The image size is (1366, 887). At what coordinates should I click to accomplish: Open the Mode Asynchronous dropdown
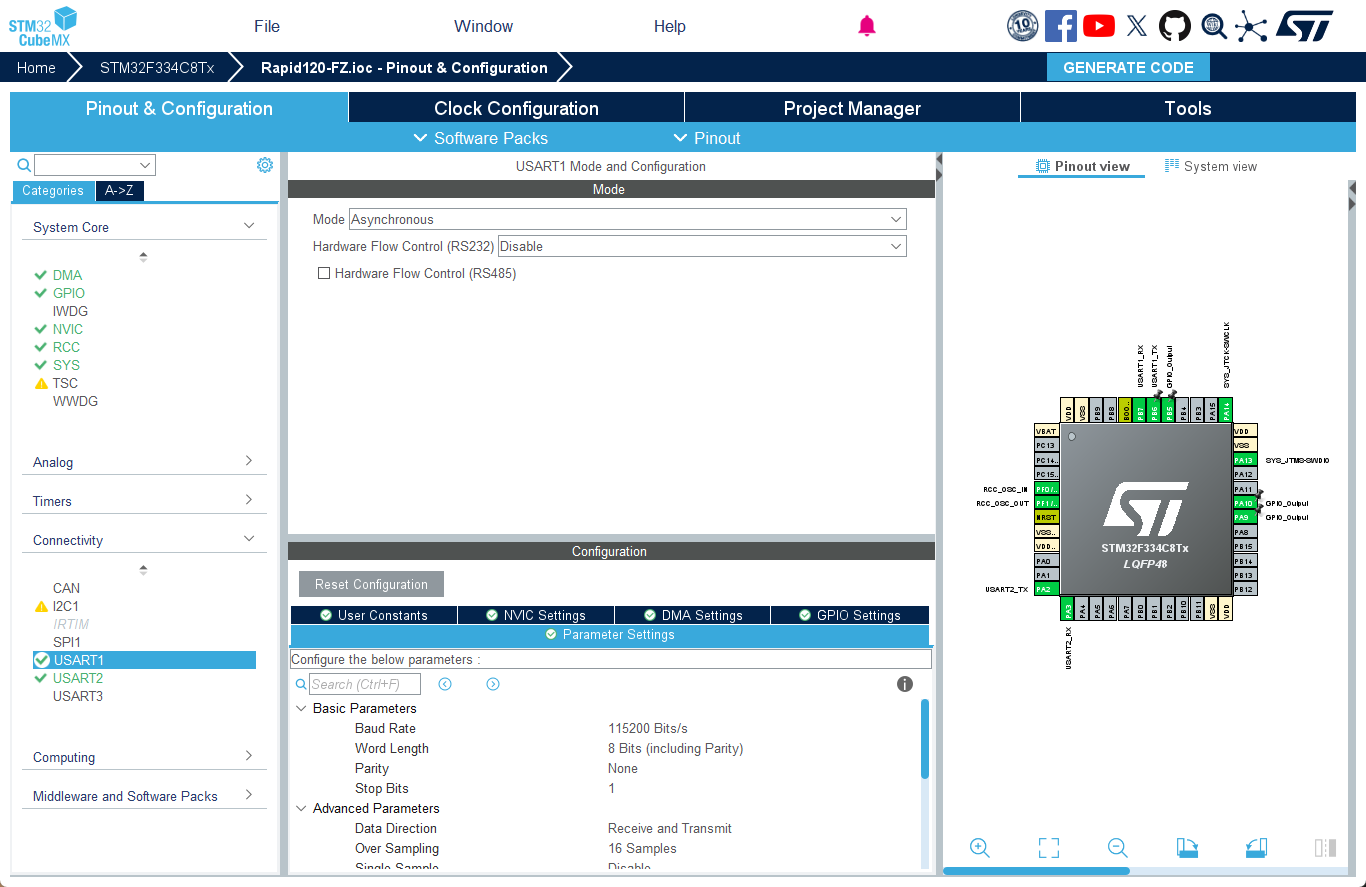(x=627, y=219)
